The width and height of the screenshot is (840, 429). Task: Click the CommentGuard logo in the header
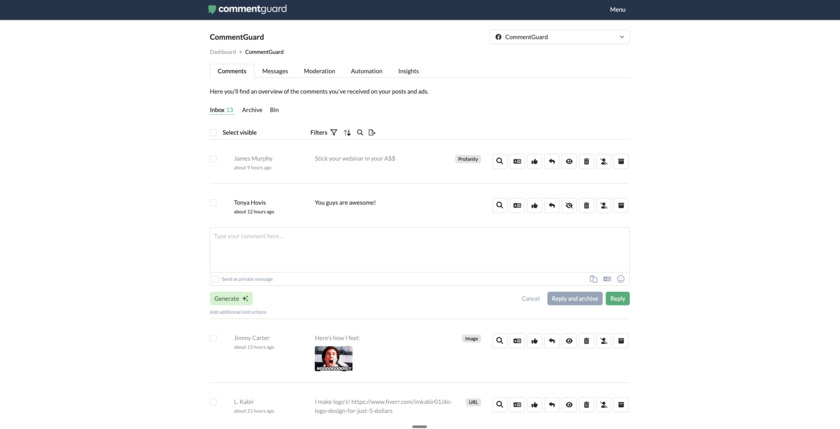(247, 9)
